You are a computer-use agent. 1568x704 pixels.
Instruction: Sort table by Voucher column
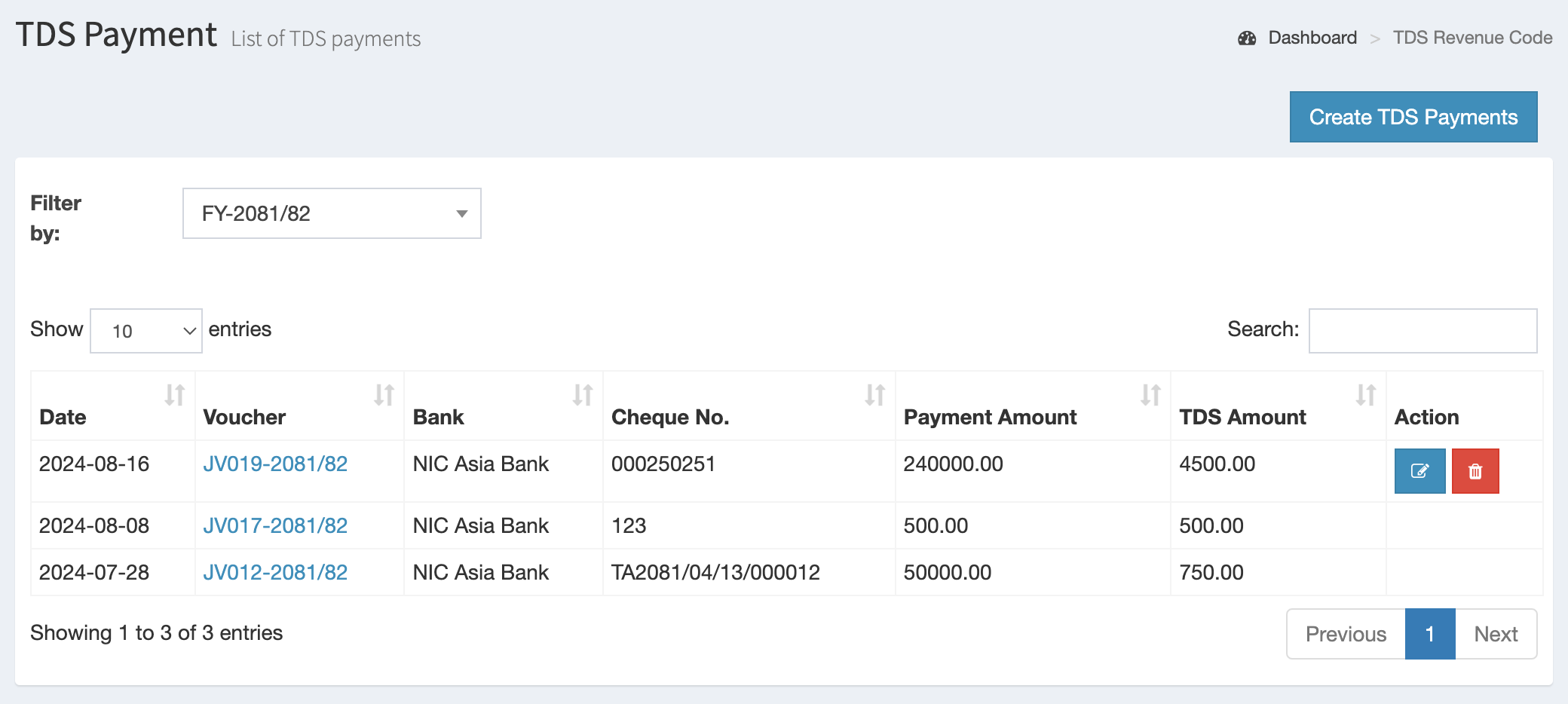(299, 406)
